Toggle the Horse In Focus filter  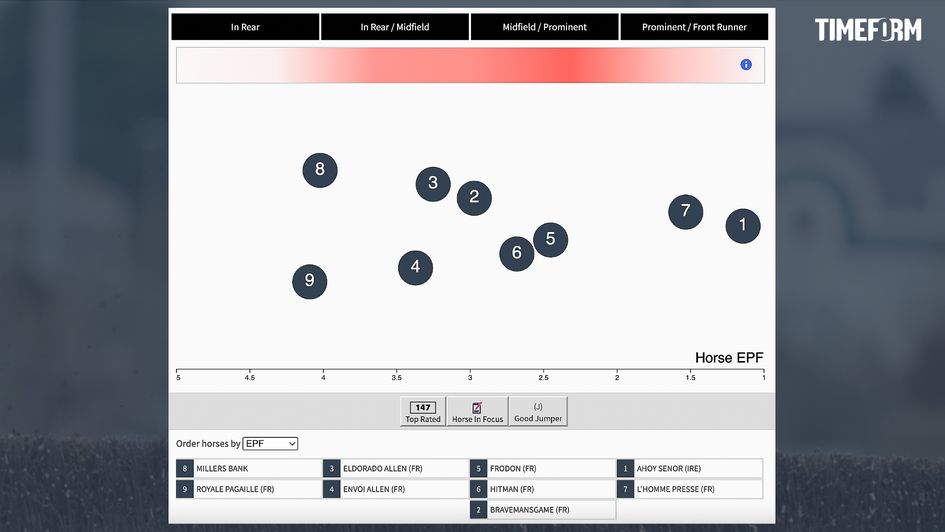[477, 412]
